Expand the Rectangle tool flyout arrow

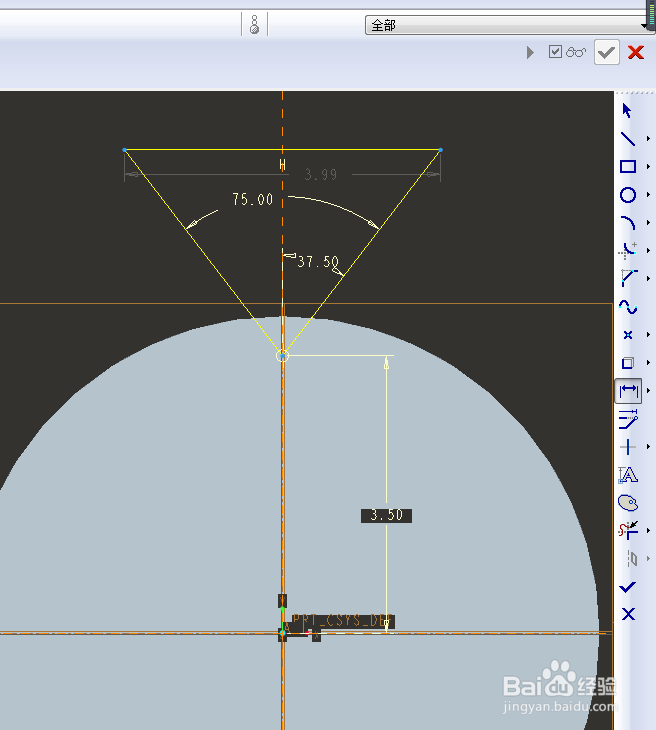point(648,167)
